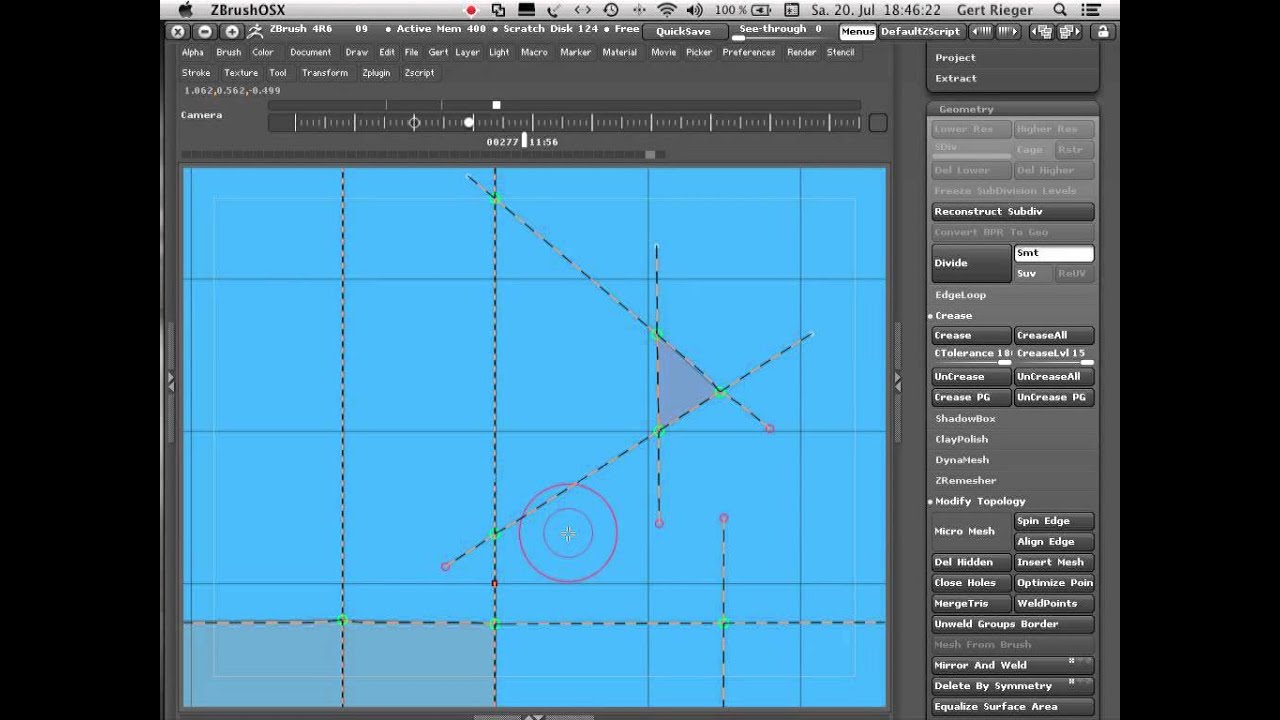This screenshot has width=1280, height=720.
Task: Click the See-through slider
Action: tap(781, 32)
